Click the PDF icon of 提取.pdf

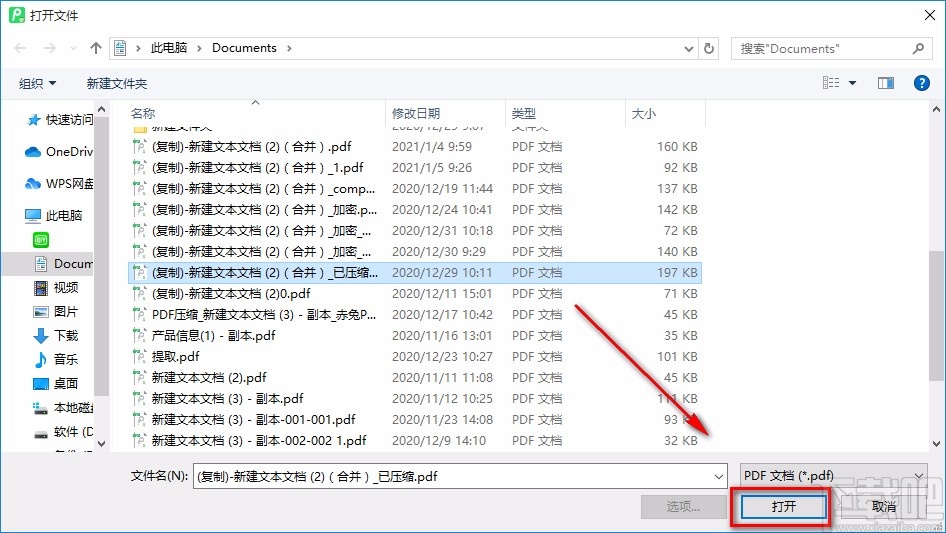pos(139,357)
